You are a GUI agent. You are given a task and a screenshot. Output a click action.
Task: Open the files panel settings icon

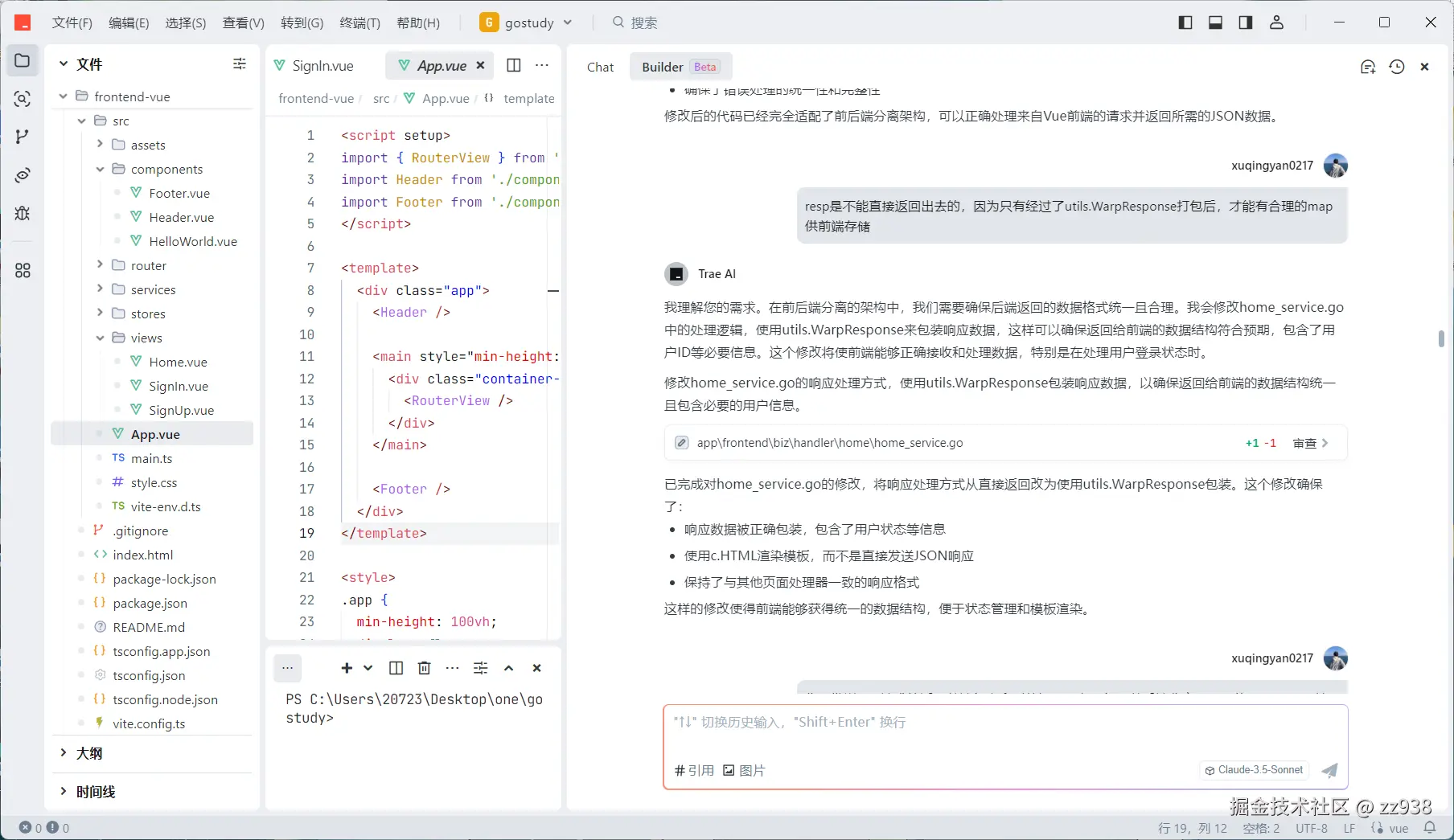tap(240, 64)
